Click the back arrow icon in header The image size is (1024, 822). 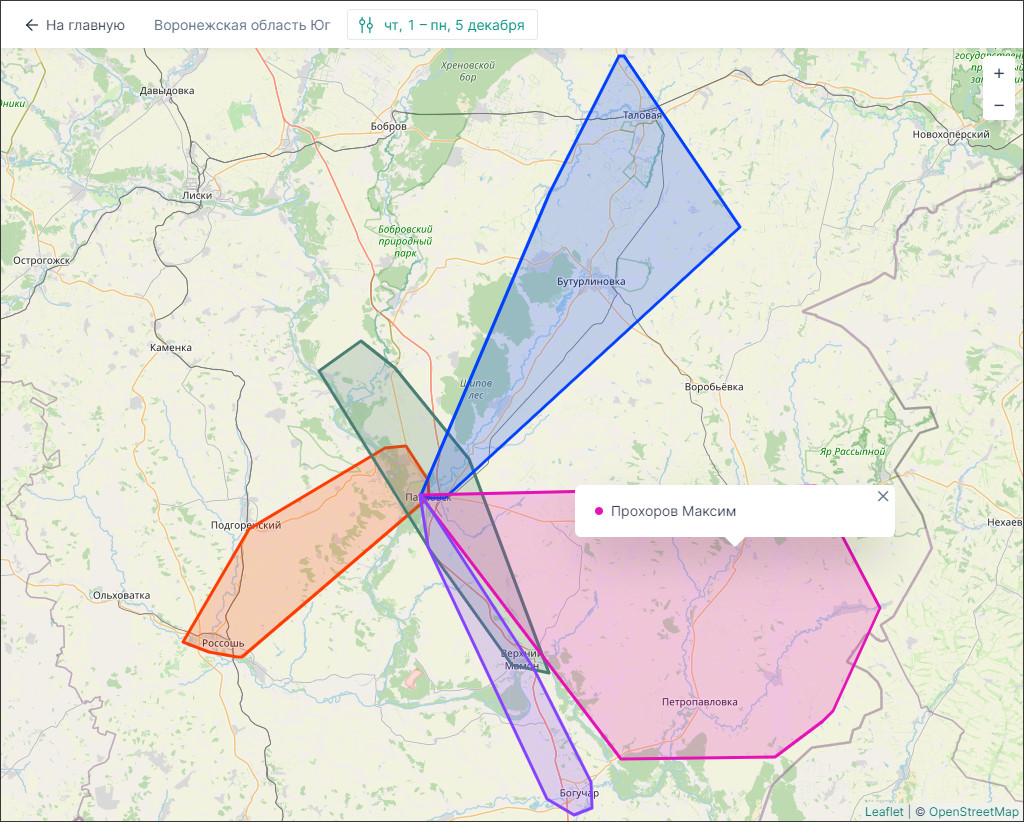[x=32, y=25]
